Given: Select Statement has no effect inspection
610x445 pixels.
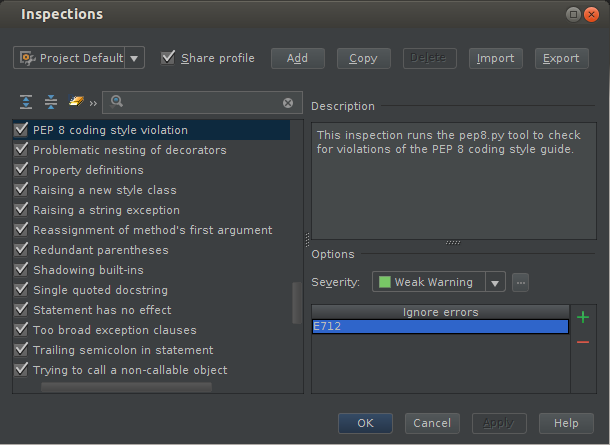Looking at the screenshot, I should 102,310.
